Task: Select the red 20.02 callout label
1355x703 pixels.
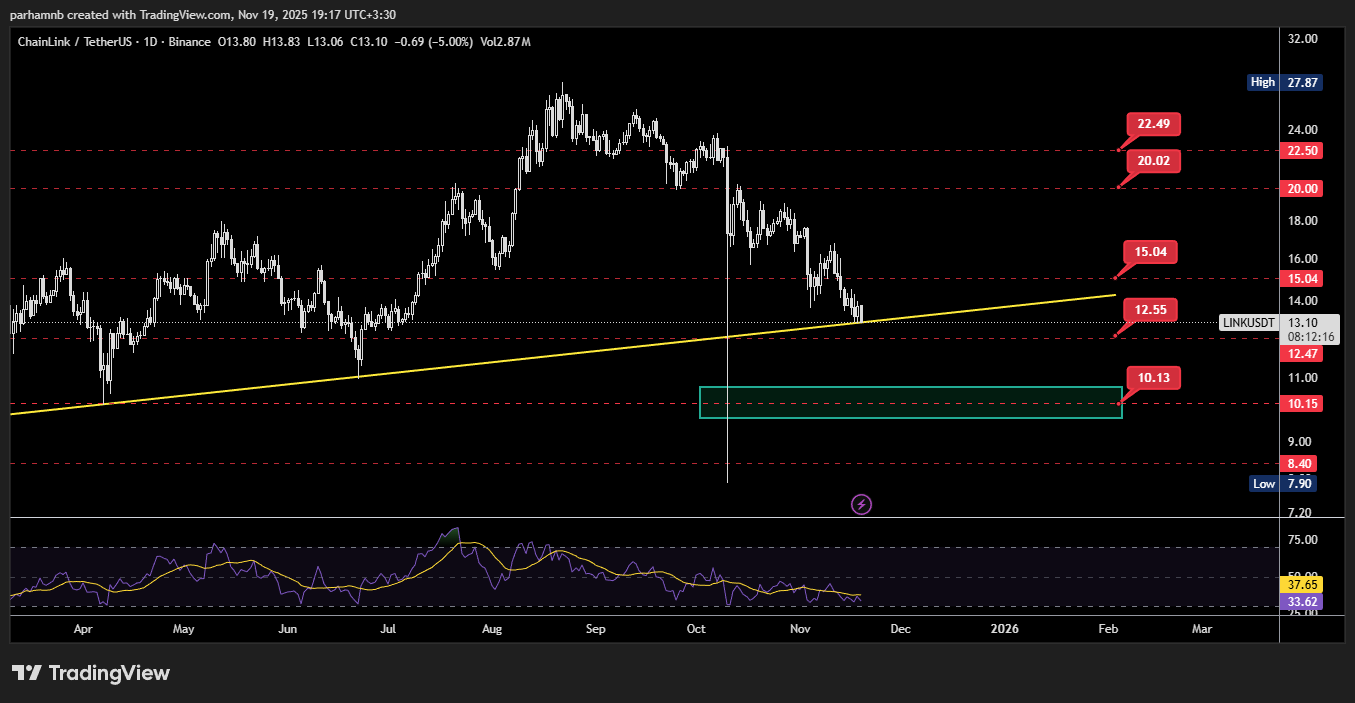Action: coord(1153,161)
